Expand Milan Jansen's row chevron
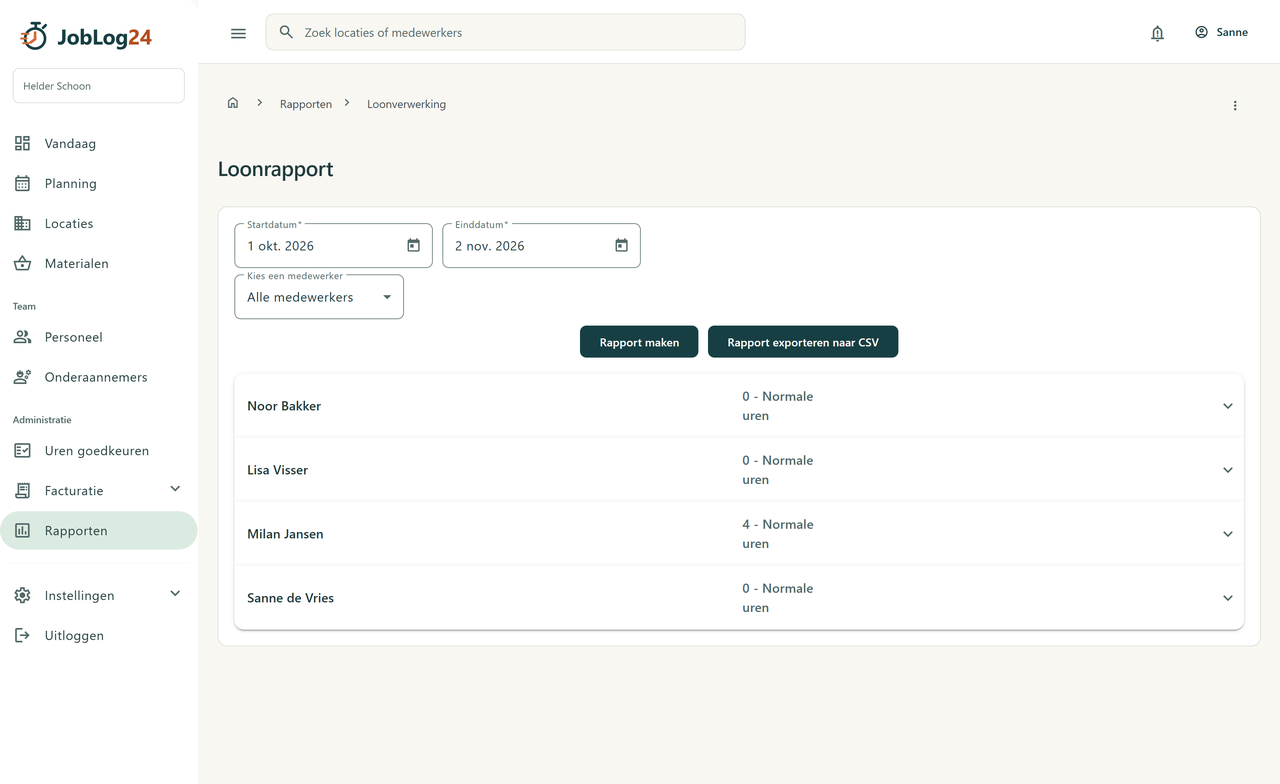 [1228, 534]
